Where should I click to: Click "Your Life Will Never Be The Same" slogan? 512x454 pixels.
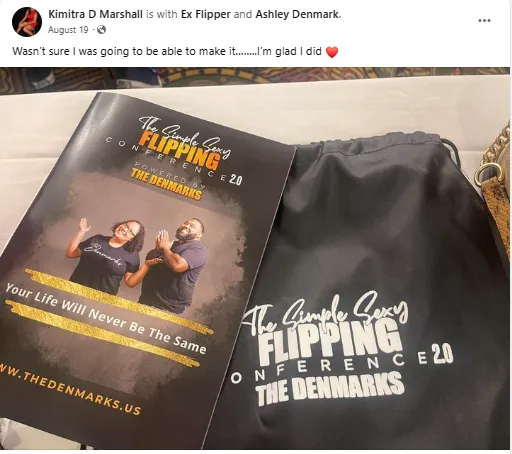point(106,318)
